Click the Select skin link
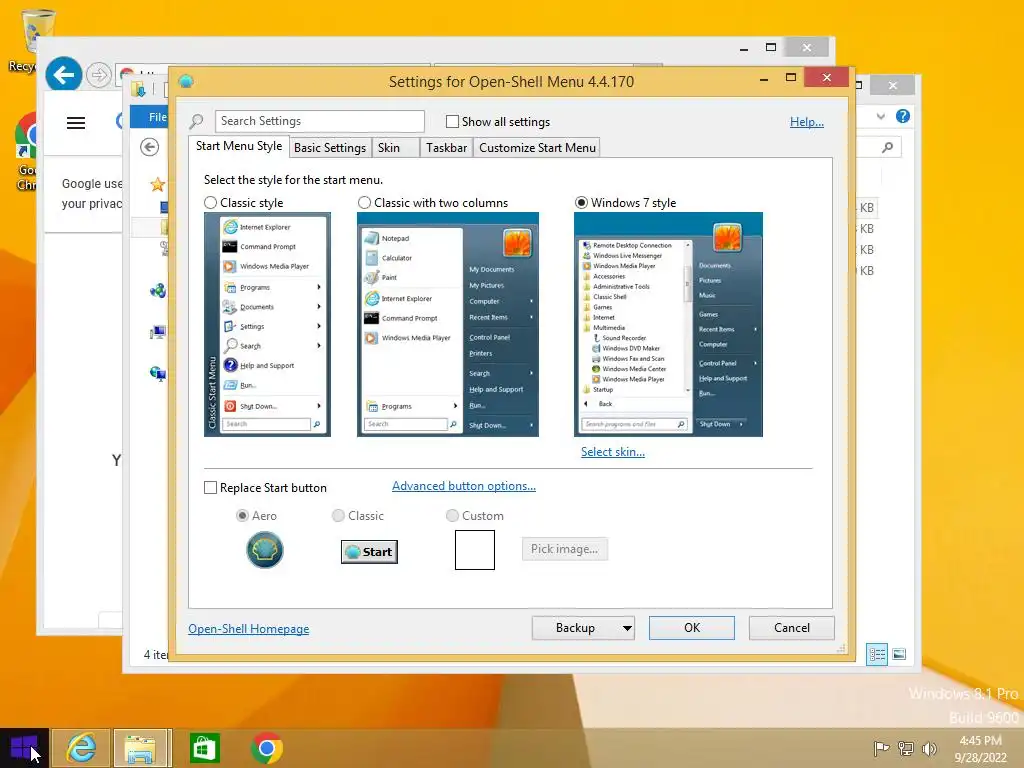Image resolution: width=1024 pixels, height=768 pixels. (613, 452)
